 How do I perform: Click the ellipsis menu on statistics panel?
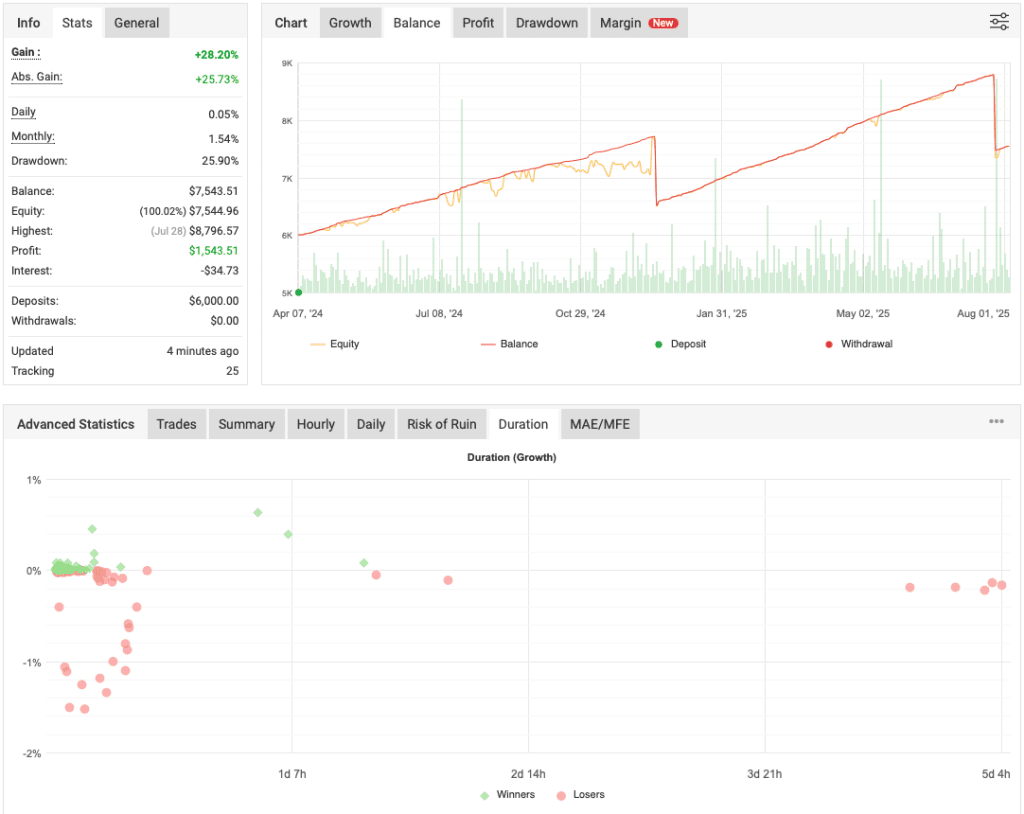click(996, 421)
